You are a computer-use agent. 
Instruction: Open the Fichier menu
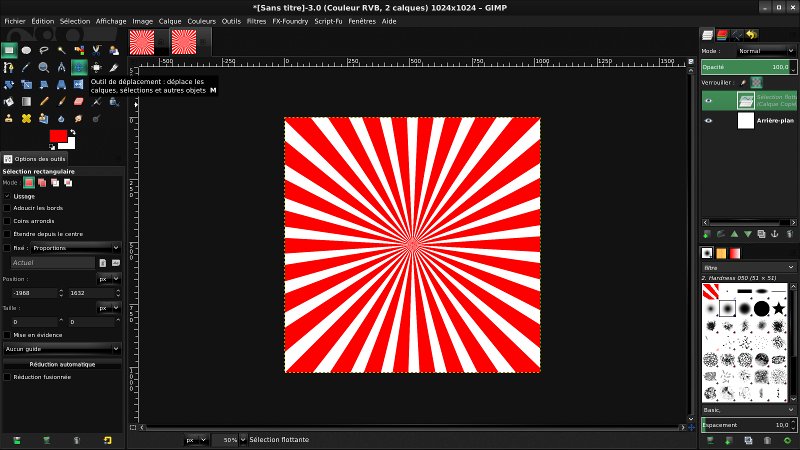click(15, 21)
